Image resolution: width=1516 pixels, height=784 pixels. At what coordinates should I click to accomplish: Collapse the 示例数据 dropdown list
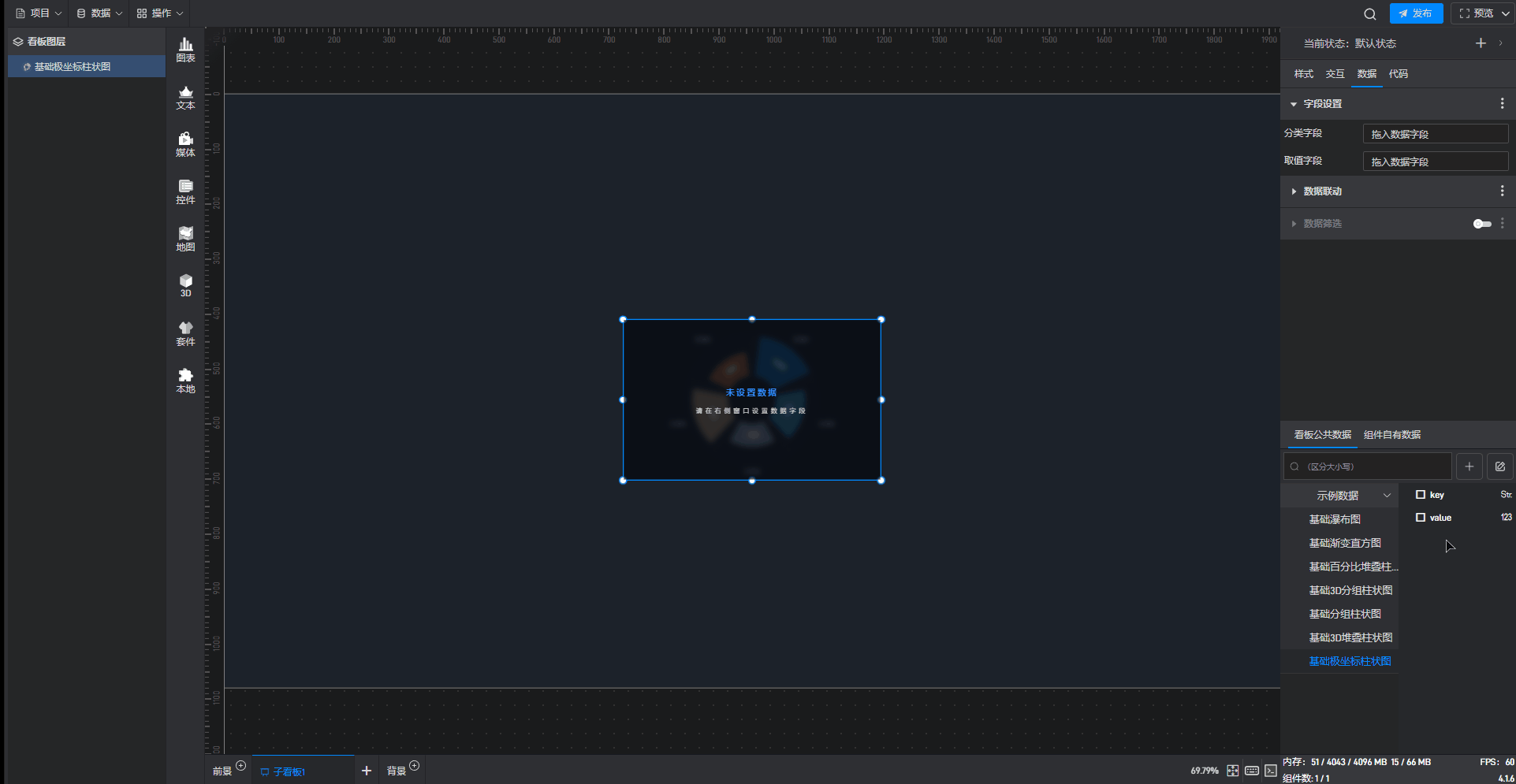[1387, 496]
